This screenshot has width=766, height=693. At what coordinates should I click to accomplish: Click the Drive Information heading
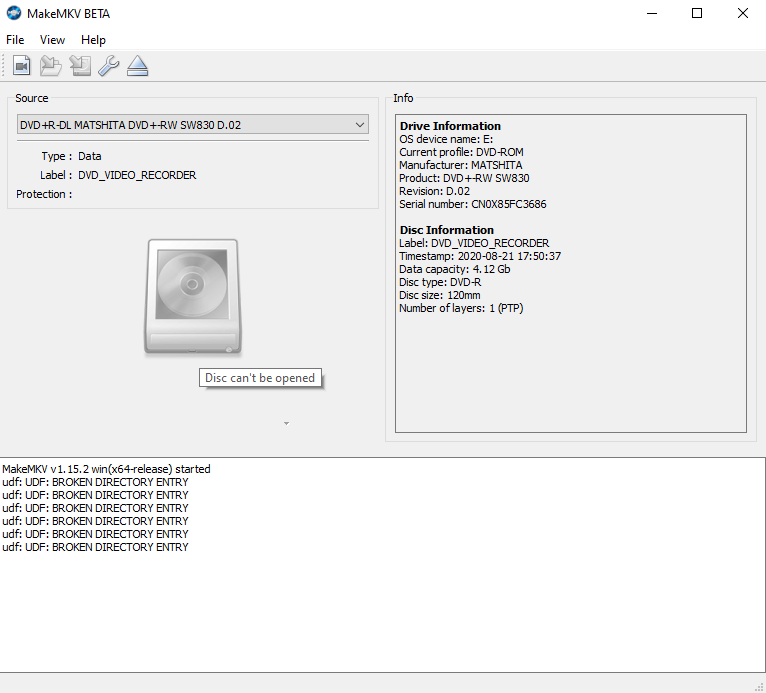click(450, 126)
